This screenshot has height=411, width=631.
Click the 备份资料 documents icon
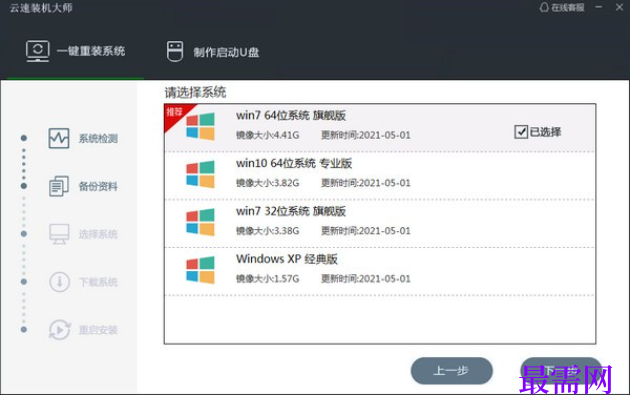coord(59,186)
